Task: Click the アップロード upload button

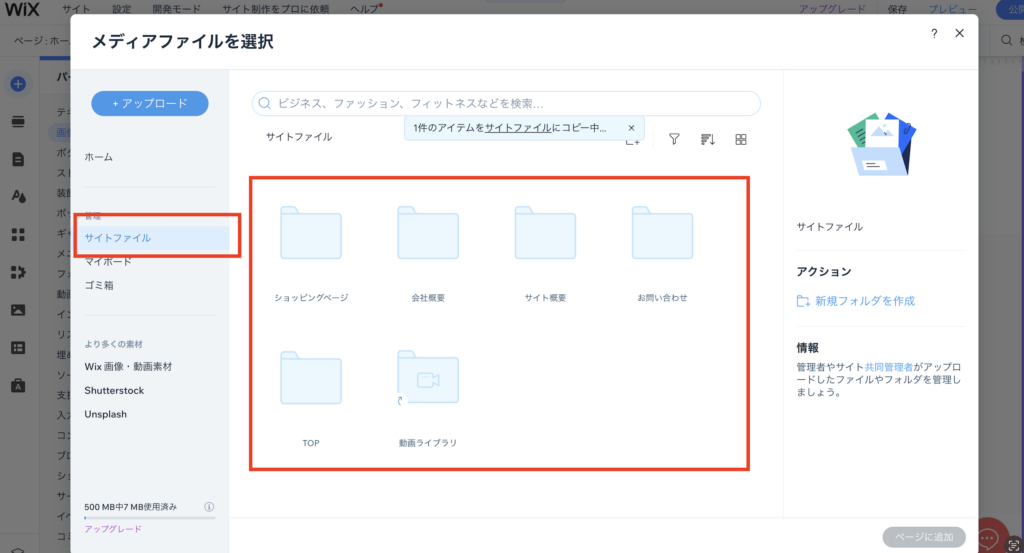Action: (x=150, y=103)
